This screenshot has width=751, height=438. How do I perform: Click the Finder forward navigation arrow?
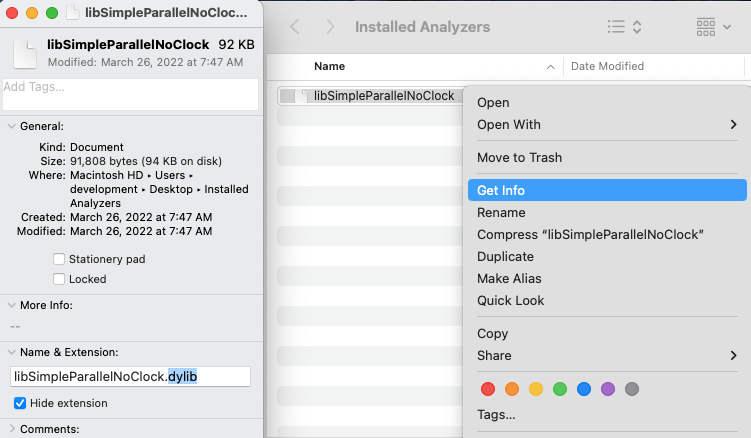click(x=328, y=27)
